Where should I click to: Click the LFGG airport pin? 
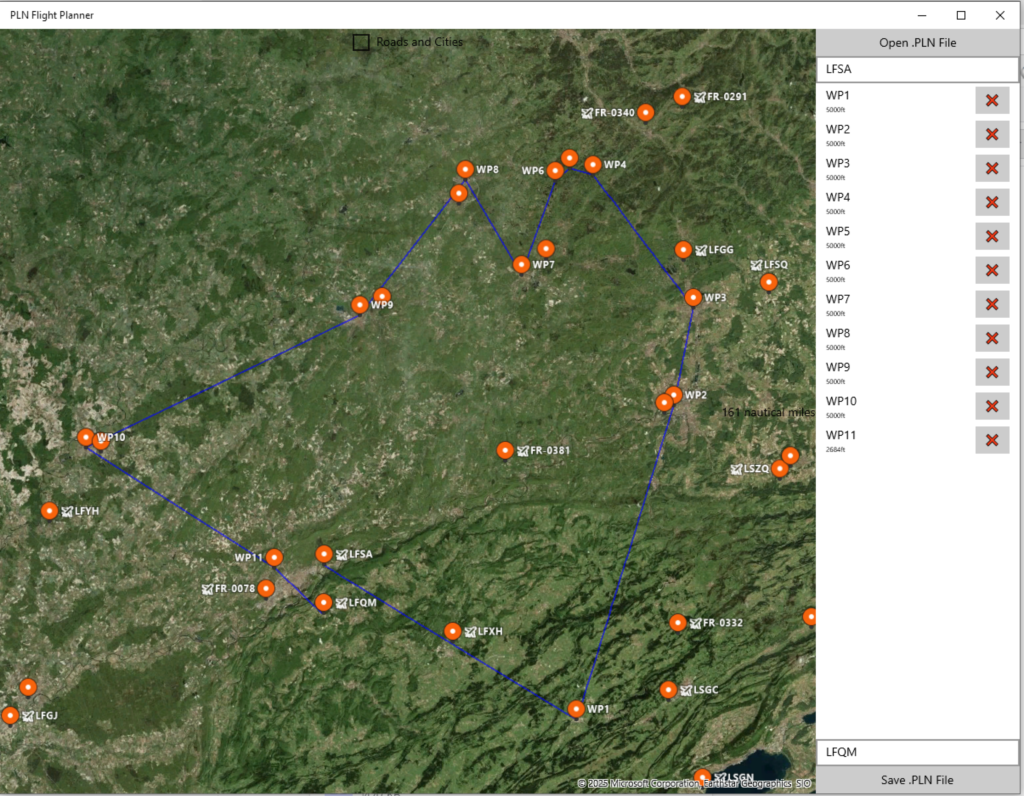click(x=683, y=250)
